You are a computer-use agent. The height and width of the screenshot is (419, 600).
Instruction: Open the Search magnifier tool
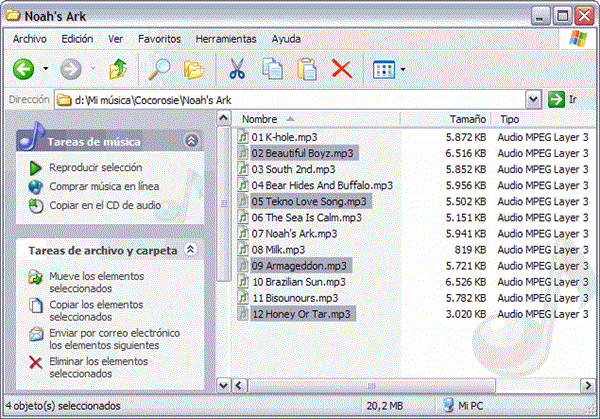pyautogui.click(x=159, y=69)
